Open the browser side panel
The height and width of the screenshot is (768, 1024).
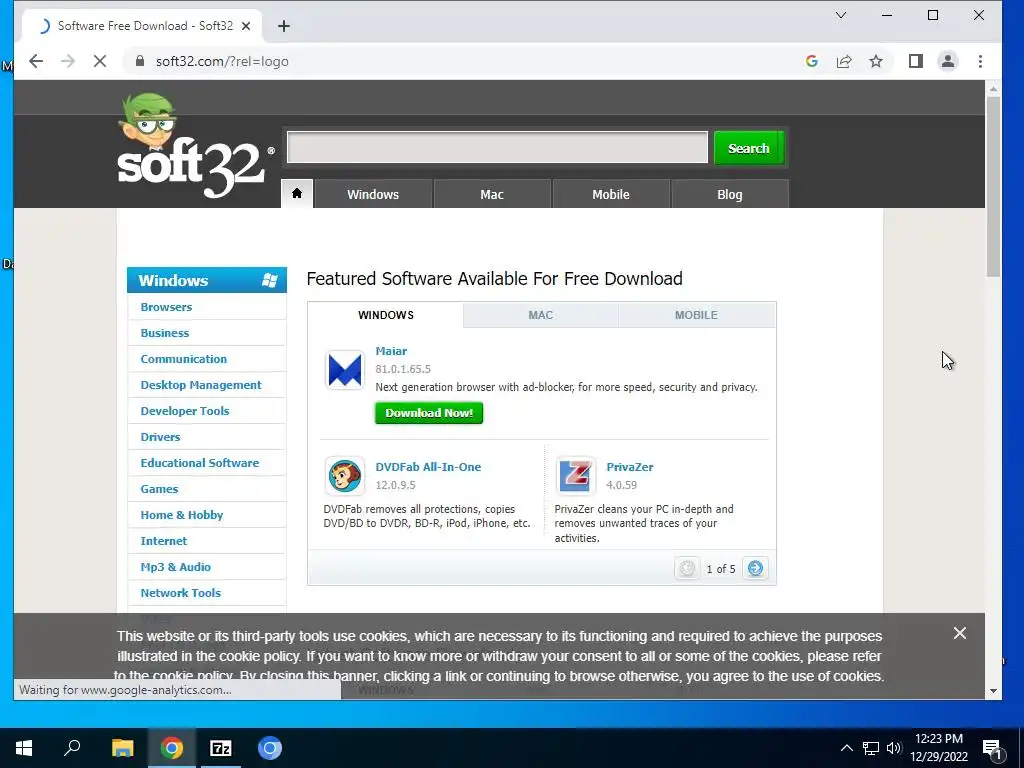[916, 61]
